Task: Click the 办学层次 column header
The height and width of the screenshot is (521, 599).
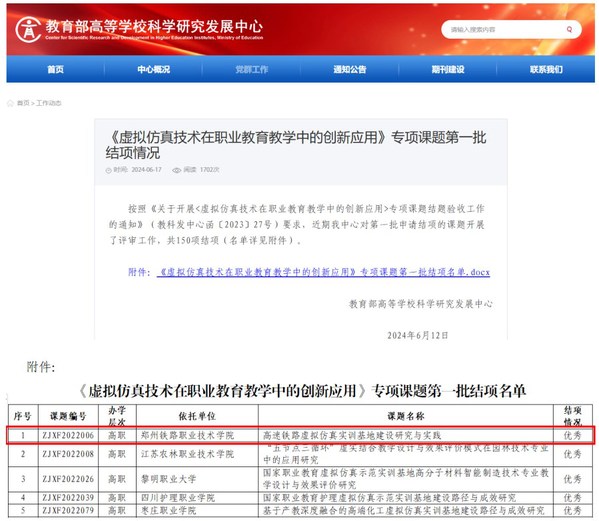Action: tap(117, 416)
